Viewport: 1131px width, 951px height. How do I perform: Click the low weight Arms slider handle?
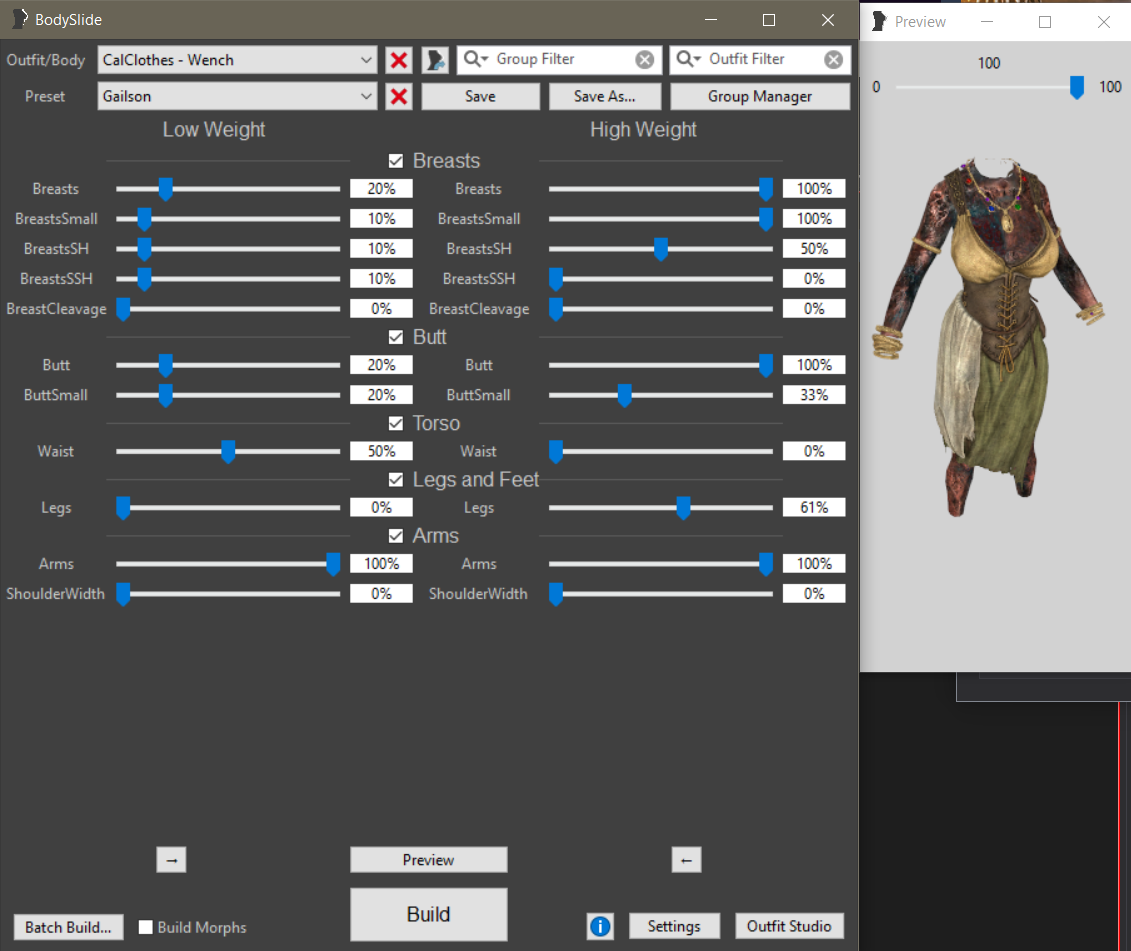click(x=333, y=564)
